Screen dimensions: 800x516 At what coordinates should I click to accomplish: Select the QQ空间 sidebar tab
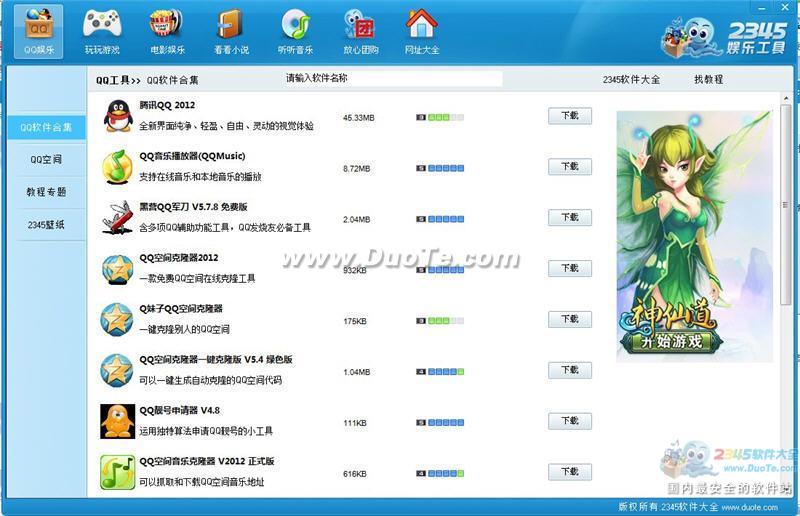point(46,159)
